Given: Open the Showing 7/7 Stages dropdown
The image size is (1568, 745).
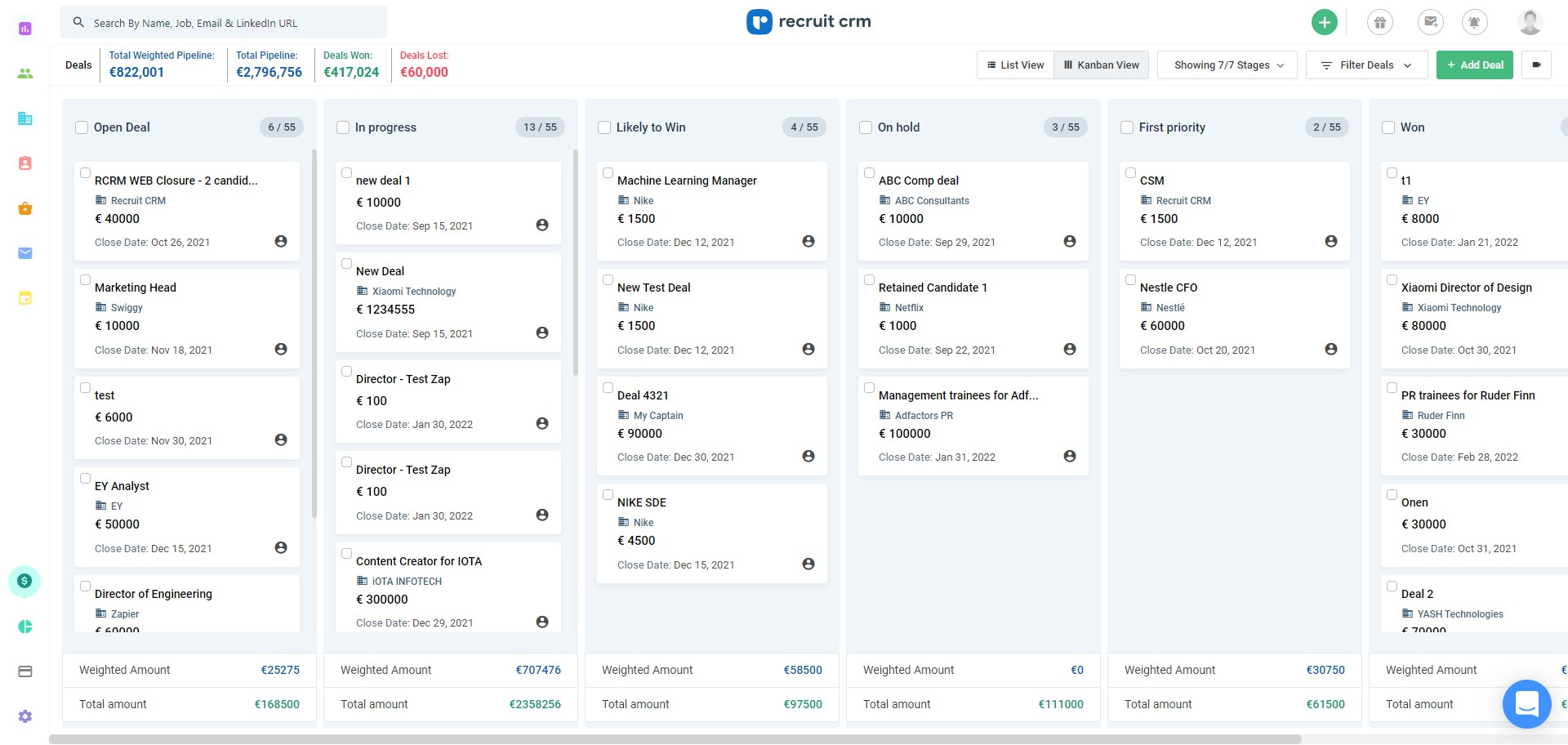Looking at the screenshot, I should (x=1226, y=65).
